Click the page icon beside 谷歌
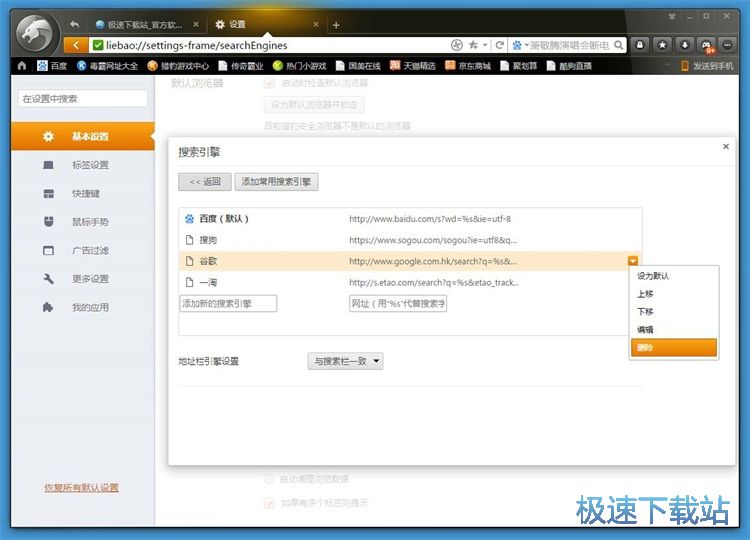This screenshot has width=750, height=540. click(189, 261)
